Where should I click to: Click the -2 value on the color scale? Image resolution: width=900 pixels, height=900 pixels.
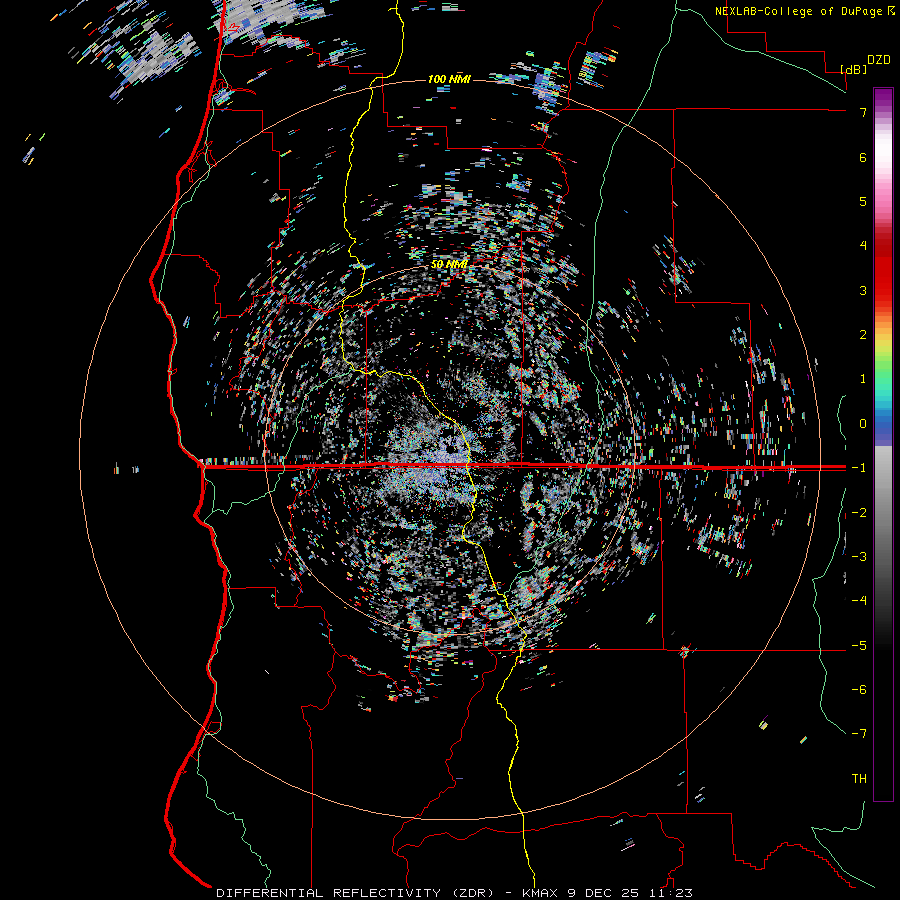859,513
